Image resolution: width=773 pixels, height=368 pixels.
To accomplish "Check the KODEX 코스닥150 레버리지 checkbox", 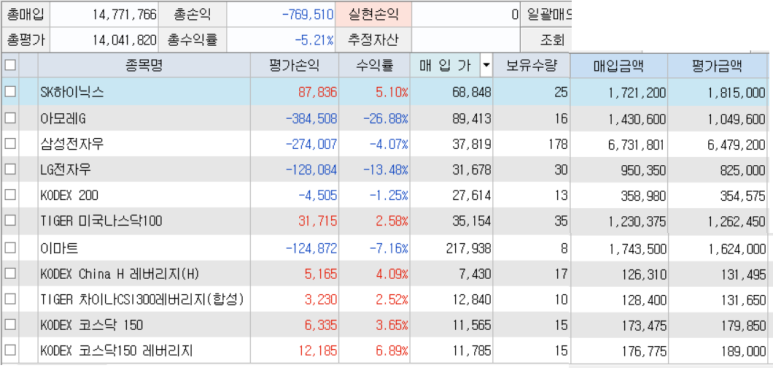I will (x=10, y=350).
